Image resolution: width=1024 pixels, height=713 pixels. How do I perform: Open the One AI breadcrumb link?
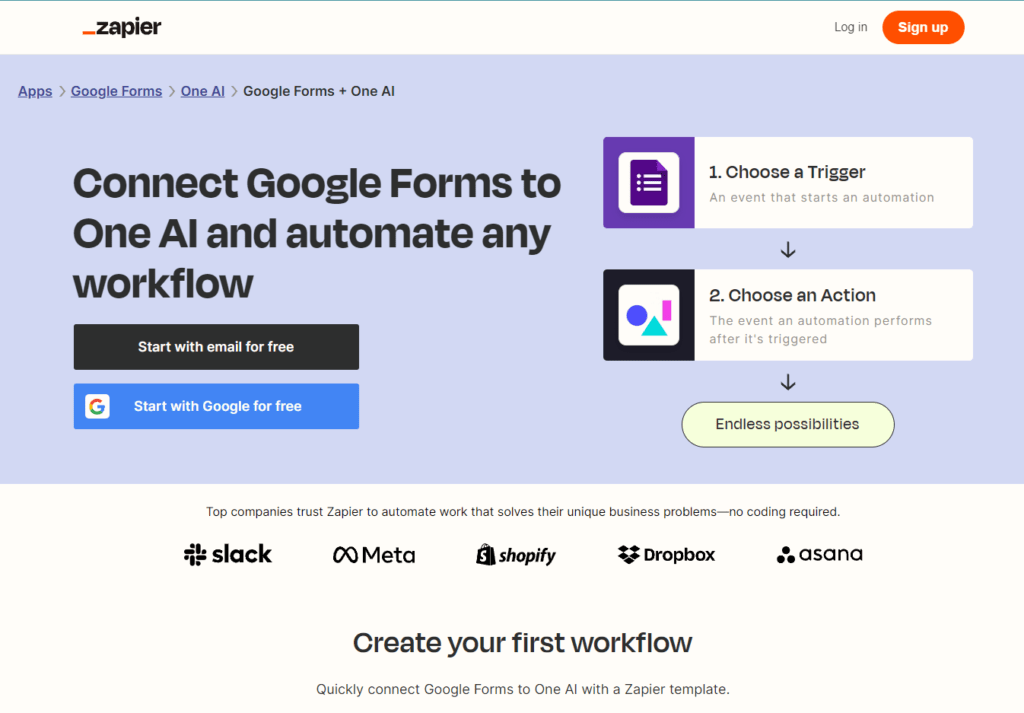click(202, 91)
